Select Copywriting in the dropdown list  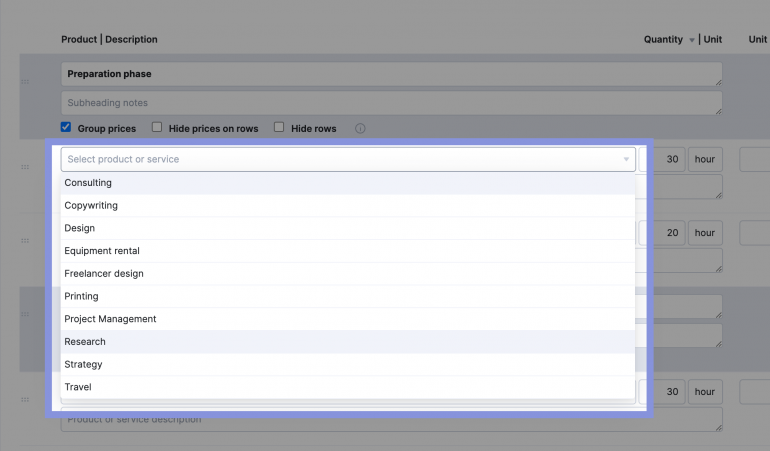[x=91, y=206]
